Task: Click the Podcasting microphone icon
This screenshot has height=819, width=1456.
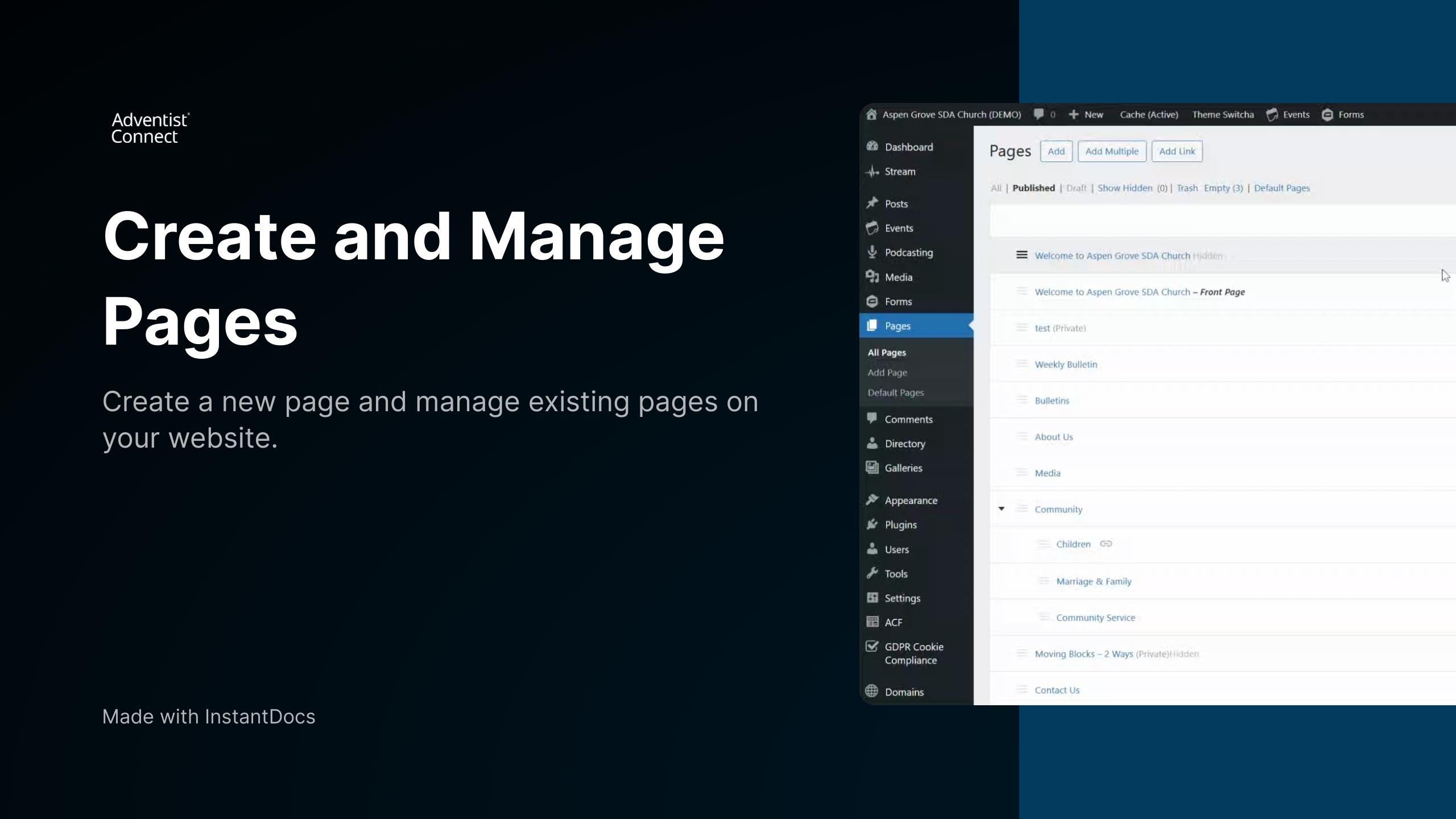Action: click(873, 253)
